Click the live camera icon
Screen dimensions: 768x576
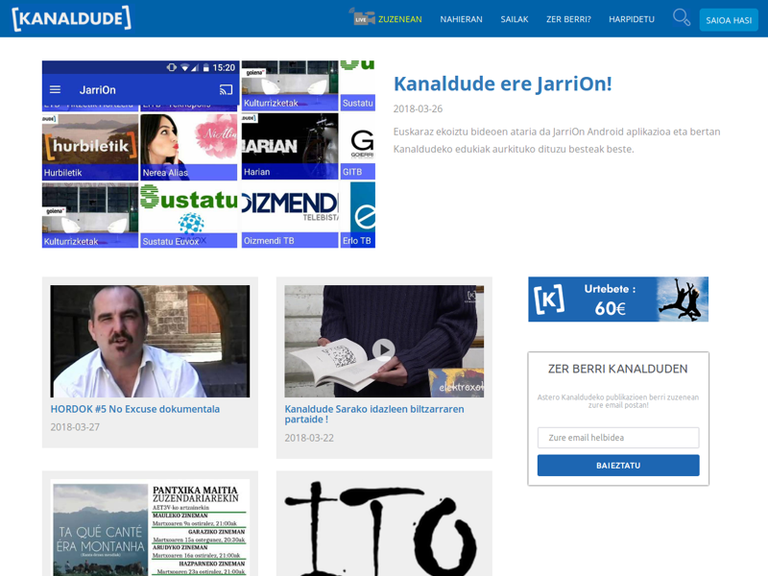(x=362, y=17)
